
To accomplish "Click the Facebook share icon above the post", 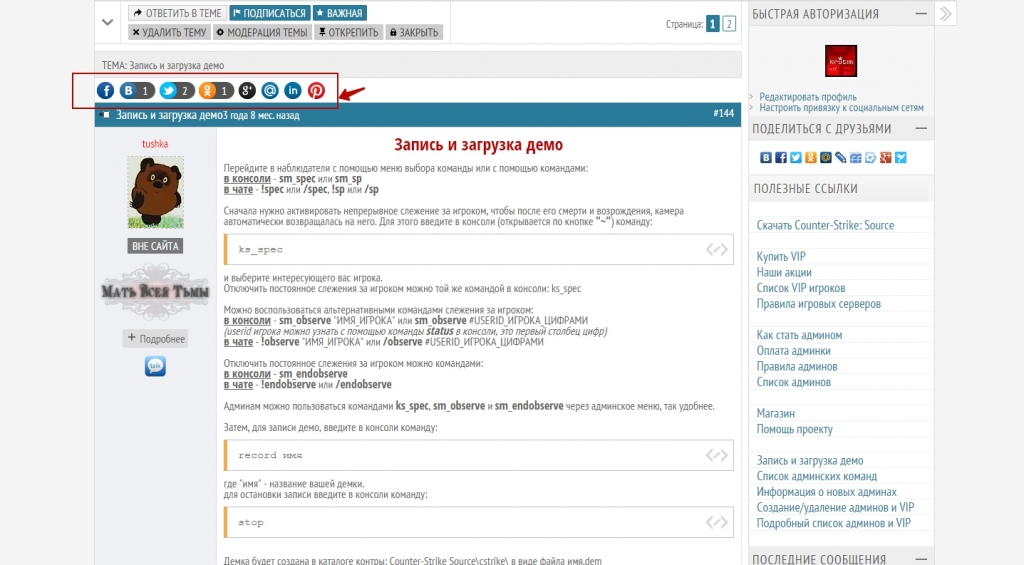I will 106,91.
